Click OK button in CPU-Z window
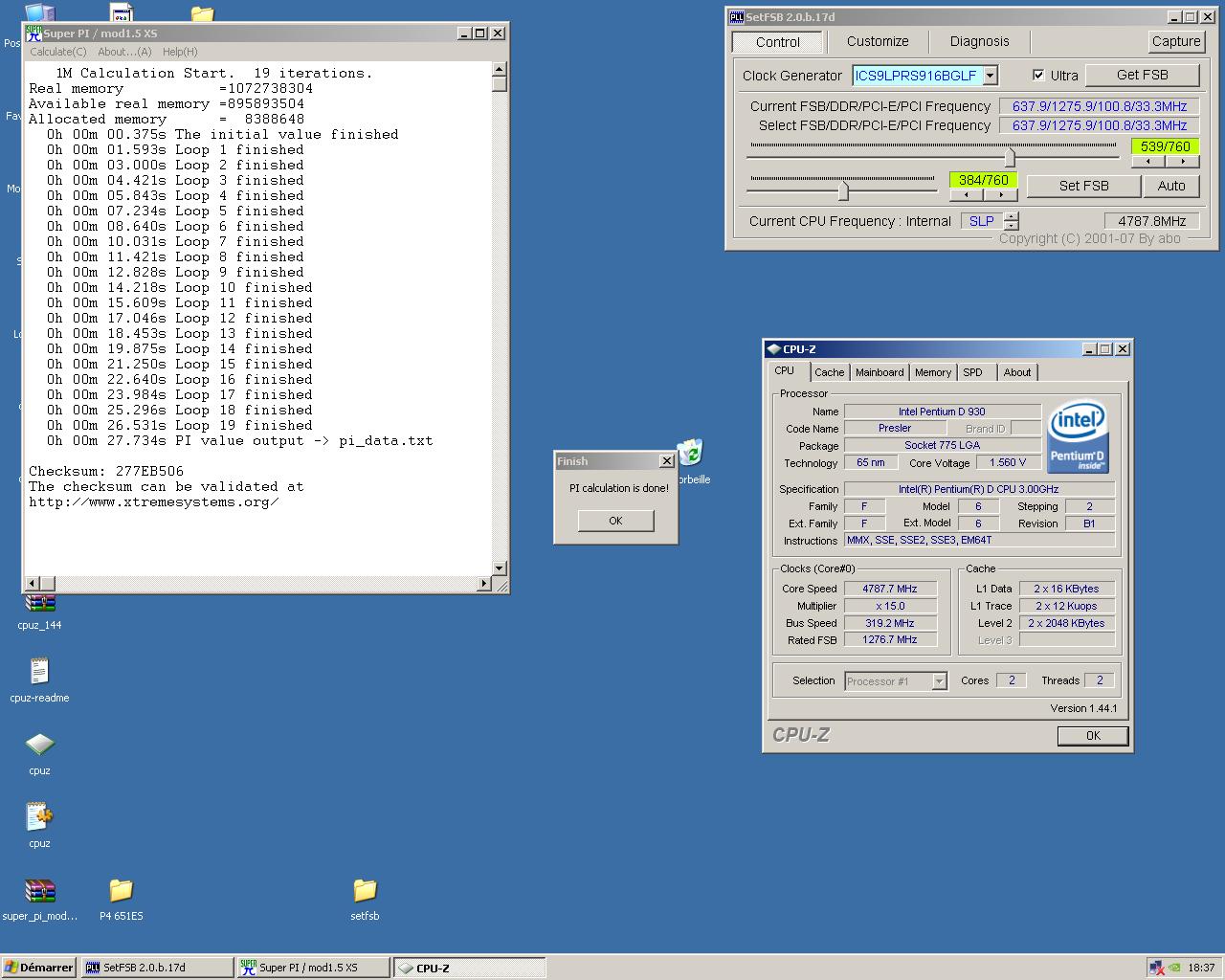Viewport: 1225px width, 980px height. coord(1093,736)
